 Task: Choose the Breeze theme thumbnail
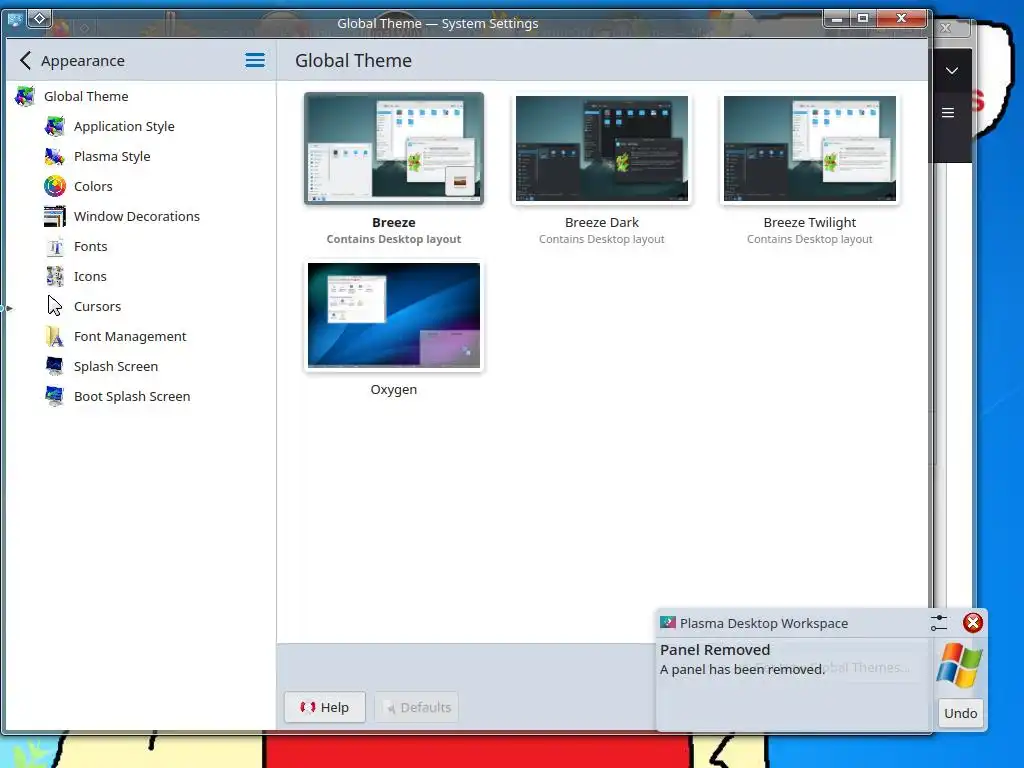click(394, 148)
